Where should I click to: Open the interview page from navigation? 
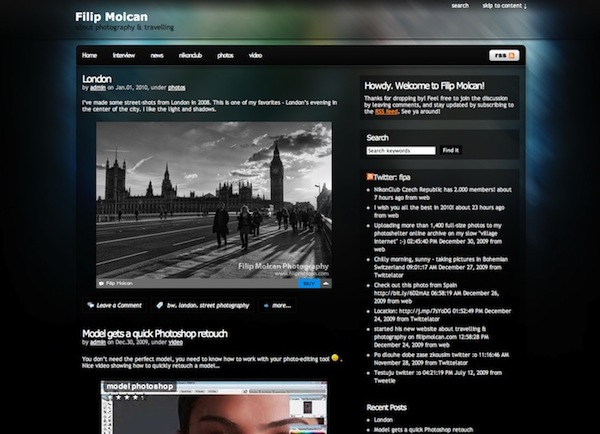point(124,56)
